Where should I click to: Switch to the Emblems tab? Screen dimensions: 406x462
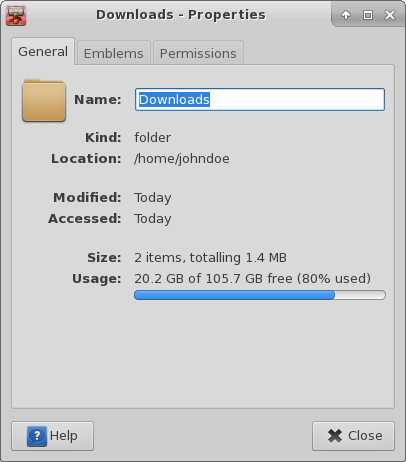coord(114,53)
